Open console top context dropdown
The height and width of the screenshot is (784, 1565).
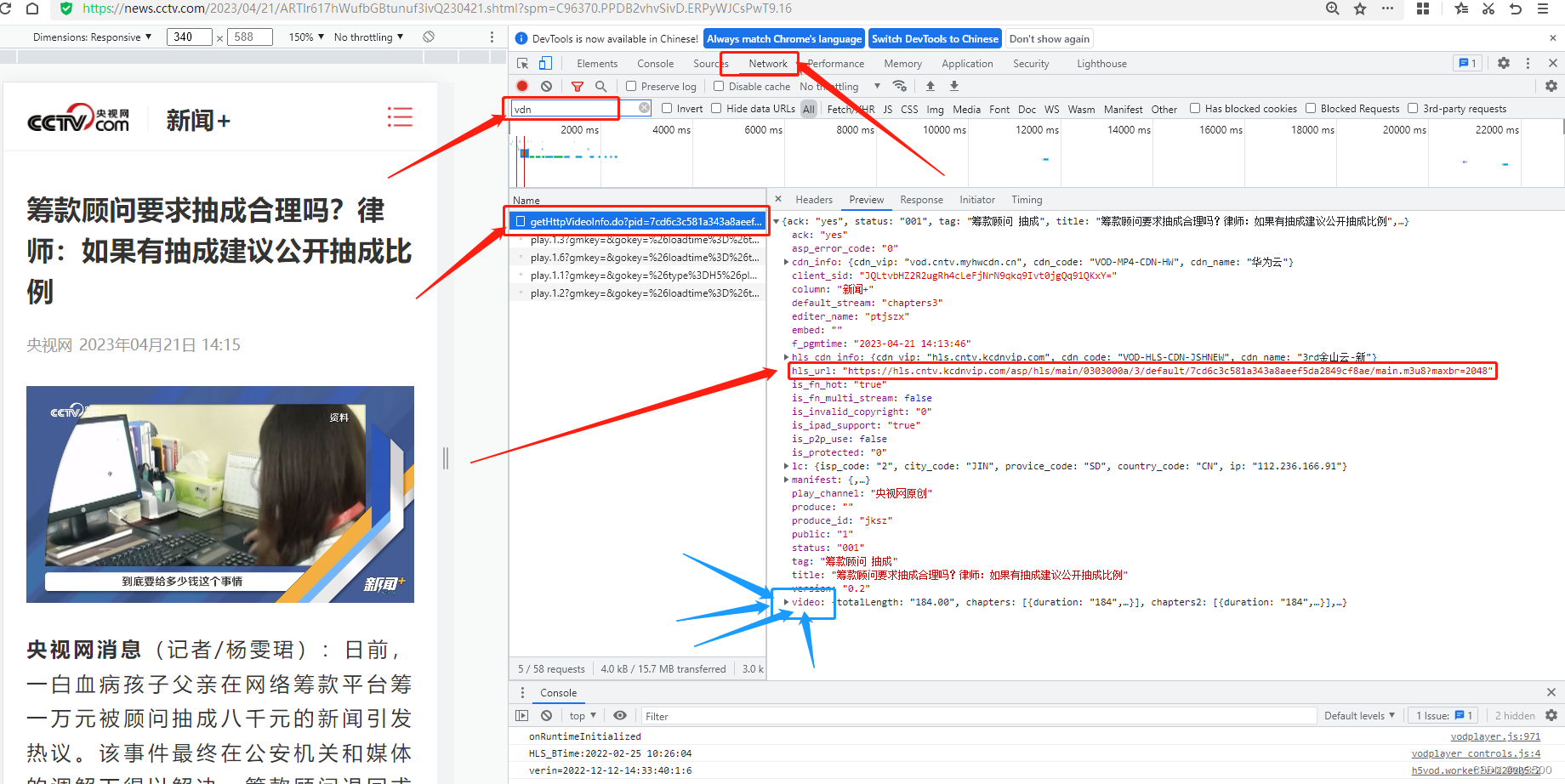[583, 716]
